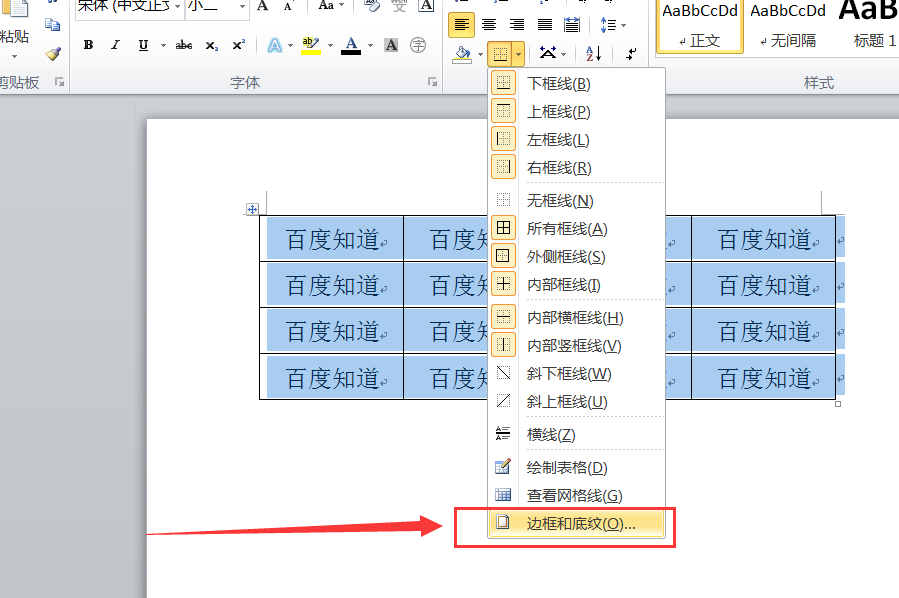Open Text Effects dropdown arrow

(291, 45)
